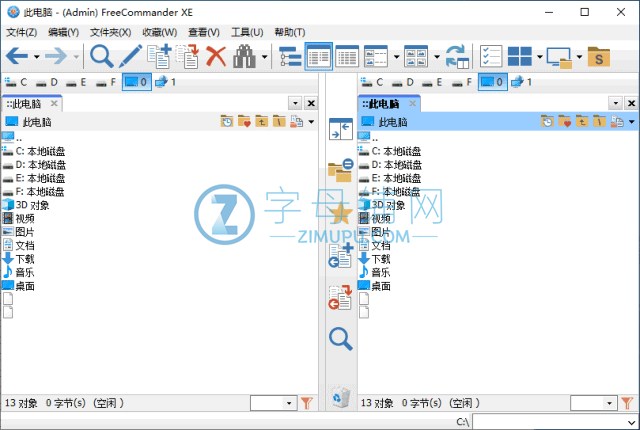
Task: Toggle the right panel filter funnel icon
Action: coord(627,403)
